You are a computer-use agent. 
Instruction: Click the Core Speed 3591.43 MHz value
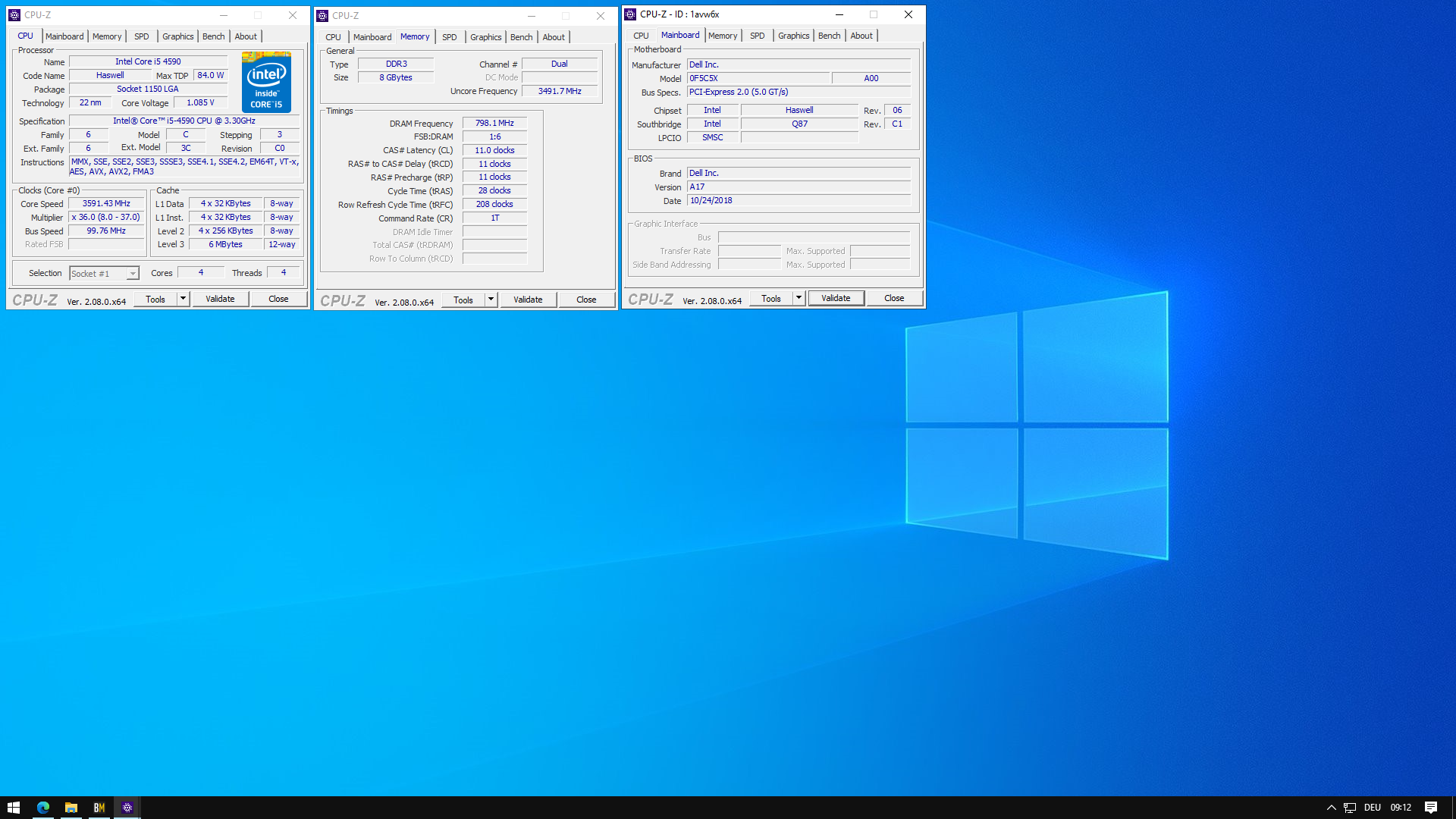[x=106, y=204]
